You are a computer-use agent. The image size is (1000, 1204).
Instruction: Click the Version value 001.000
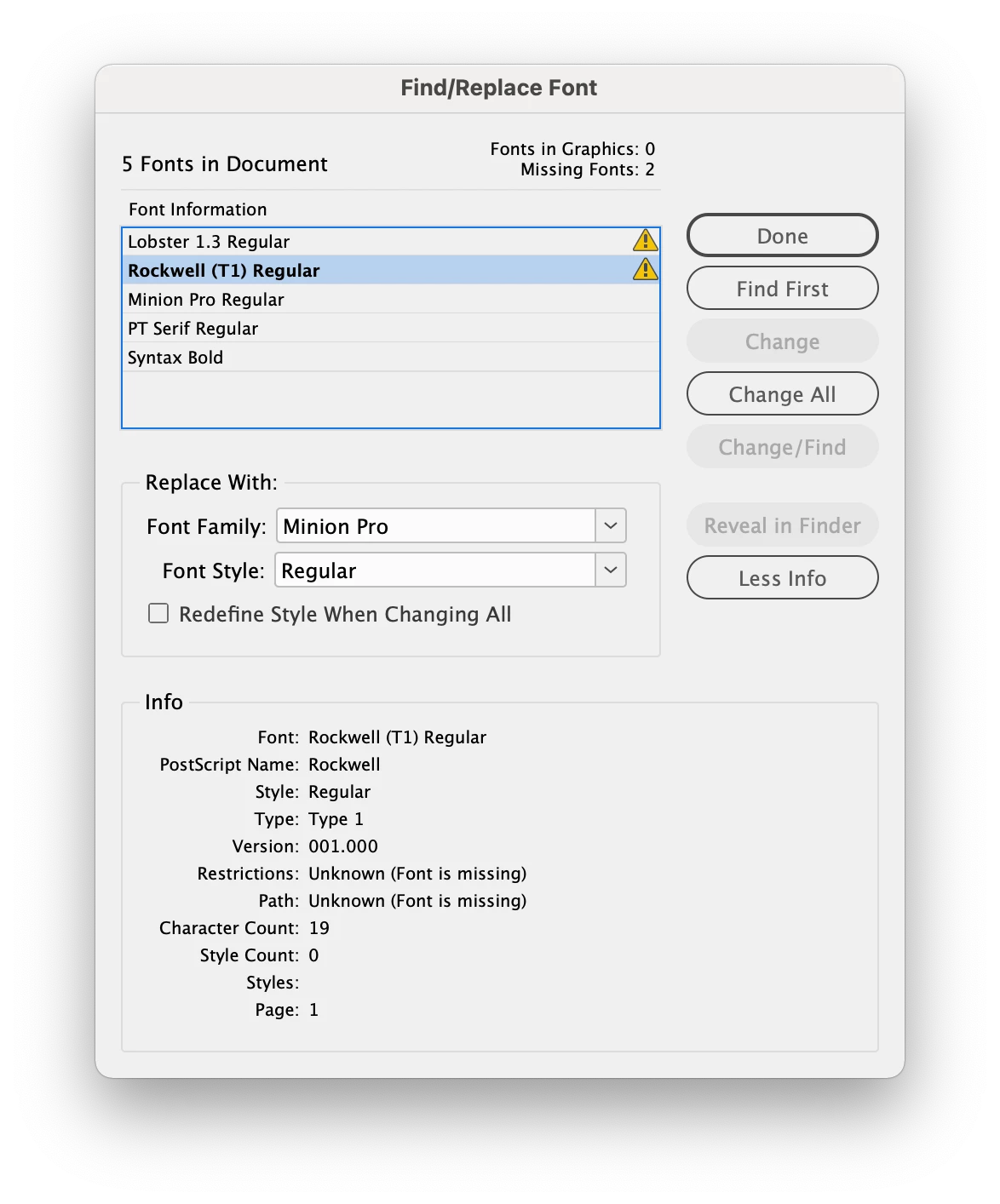343,846
